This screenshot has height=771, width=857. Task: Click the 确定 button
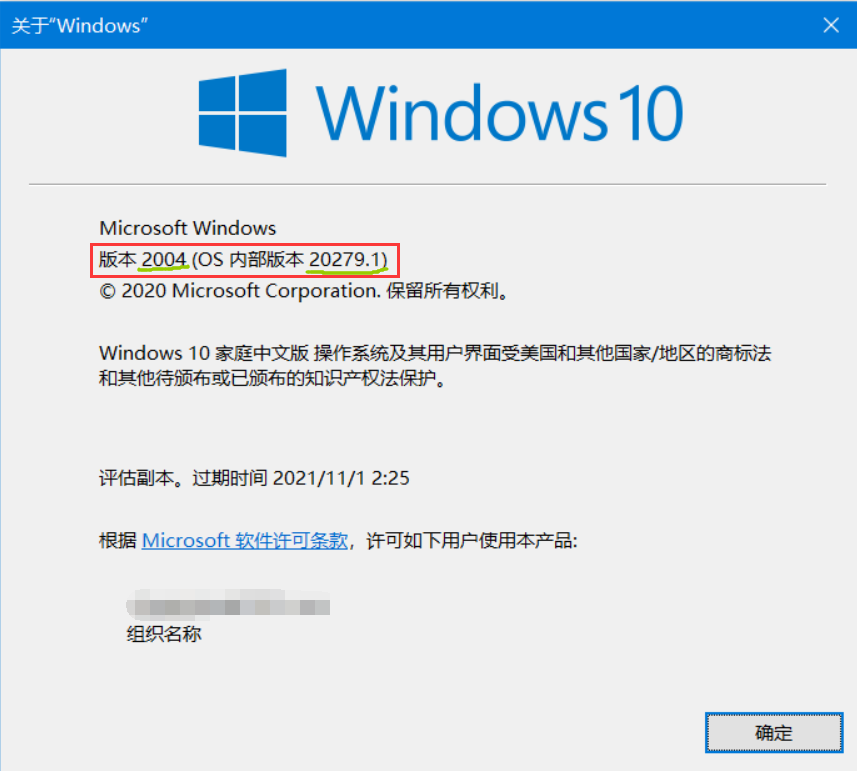click(774, 732)
